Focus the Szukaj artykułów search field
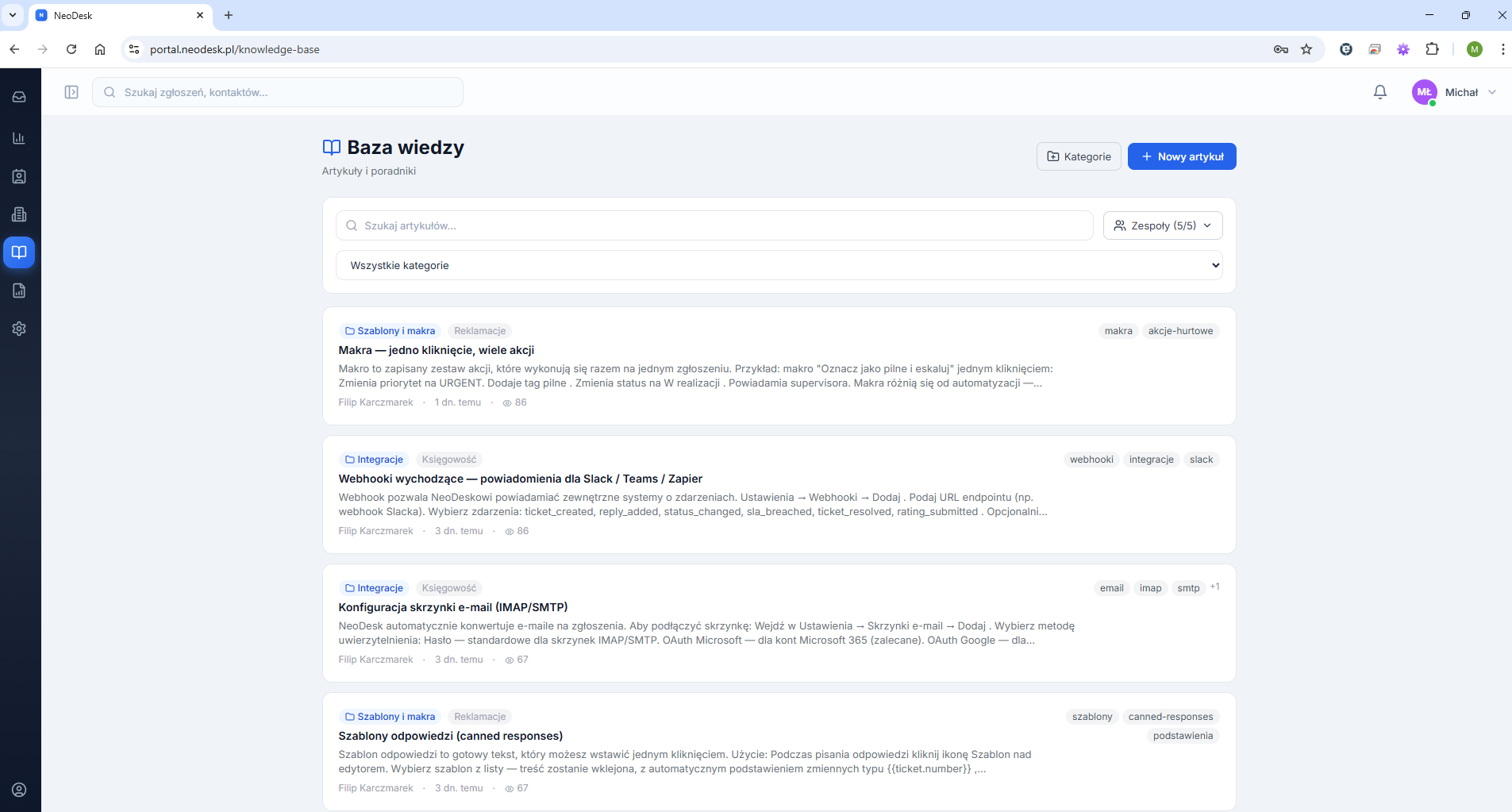Image resolution: width=1512 pixels, height=812 pixels. pos(714,225)
